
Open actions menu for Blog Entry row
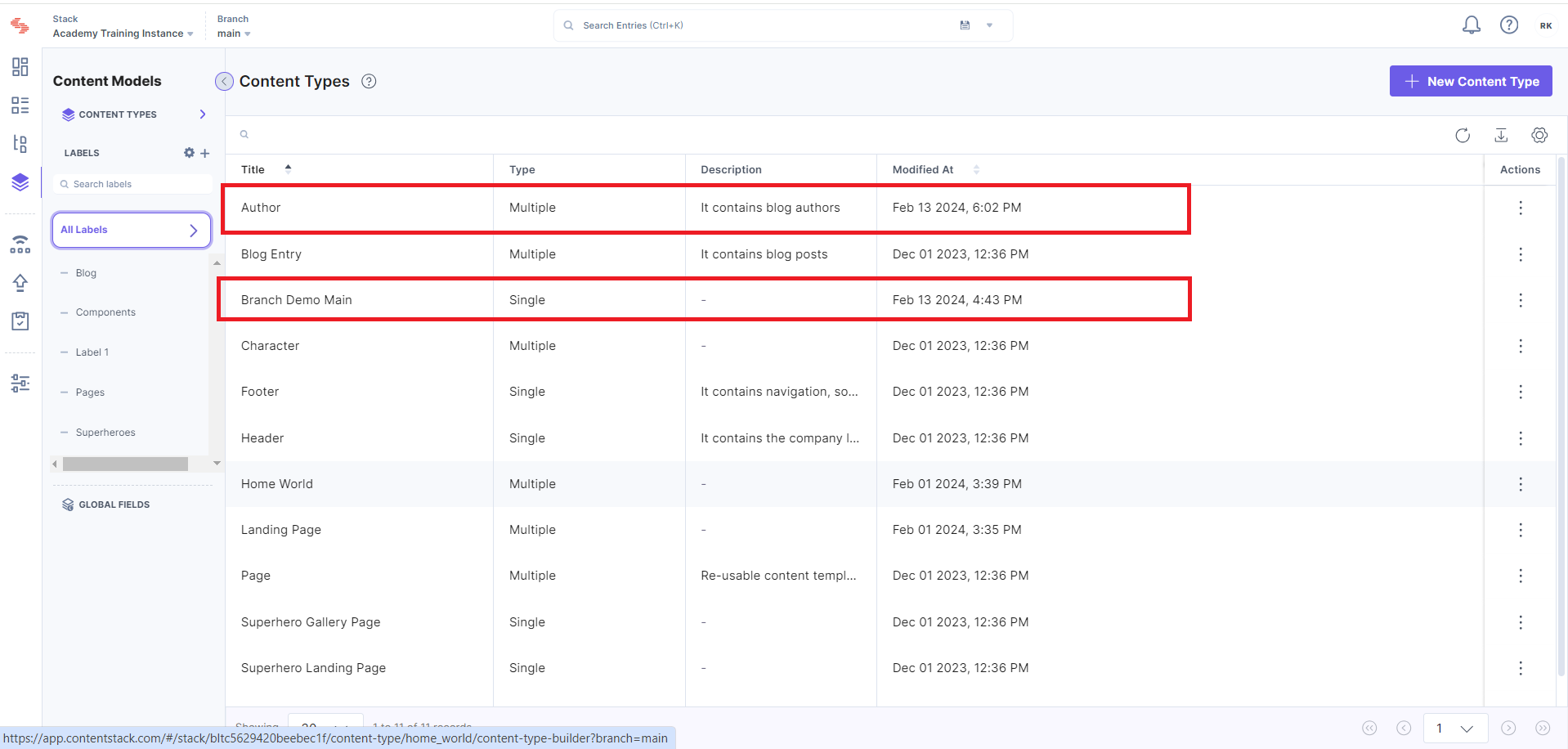pos(1521,254)
